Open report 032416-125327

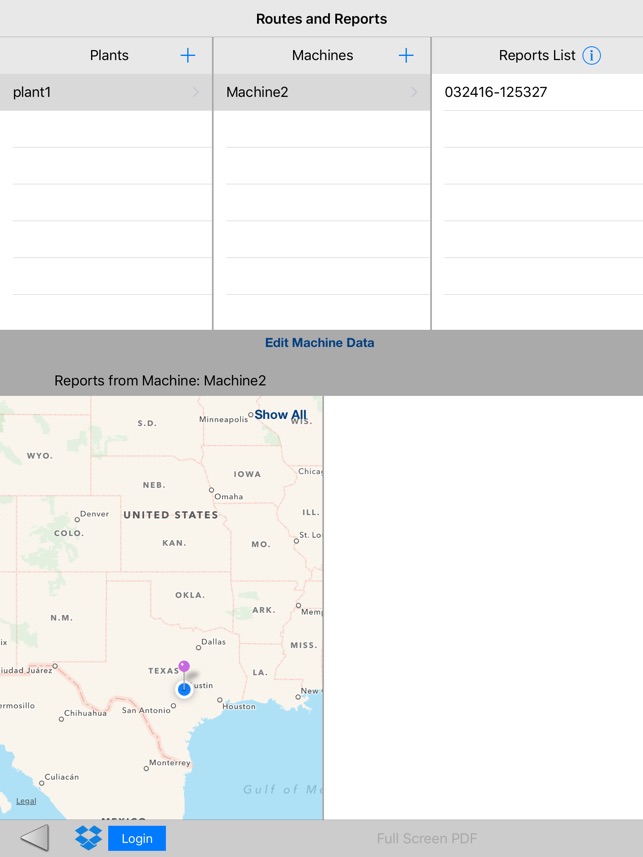pyautogui.click(x=537, y=92)
